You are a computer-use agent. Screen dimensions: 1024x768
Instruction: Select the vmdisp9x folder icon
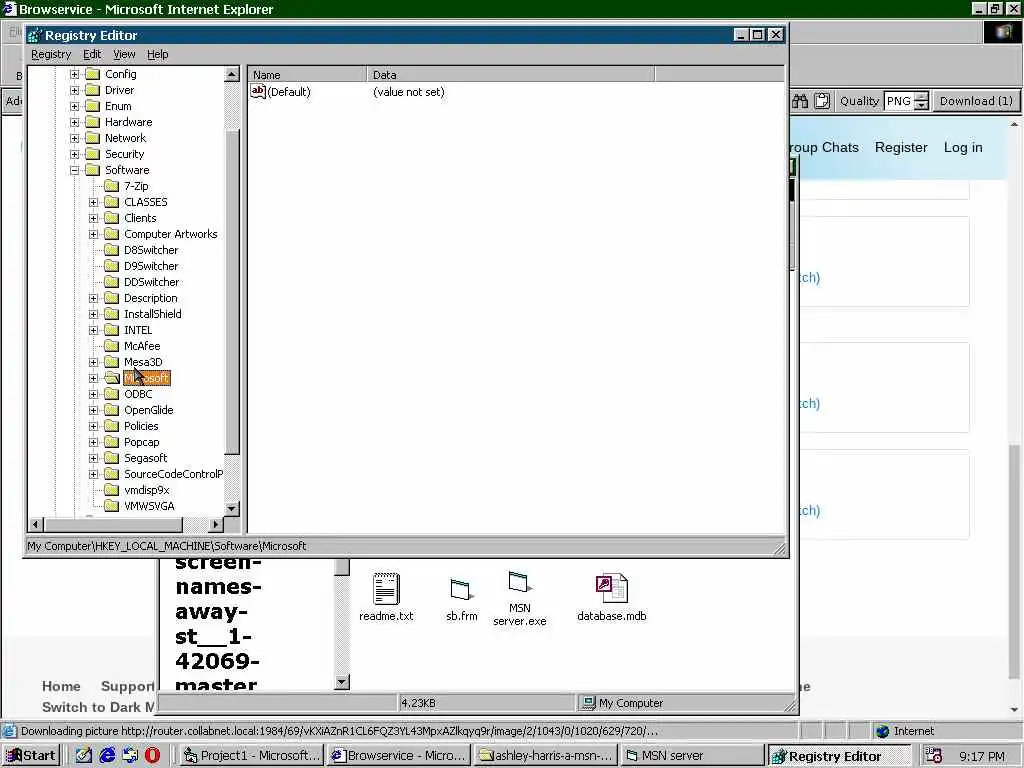coord(112,490)
